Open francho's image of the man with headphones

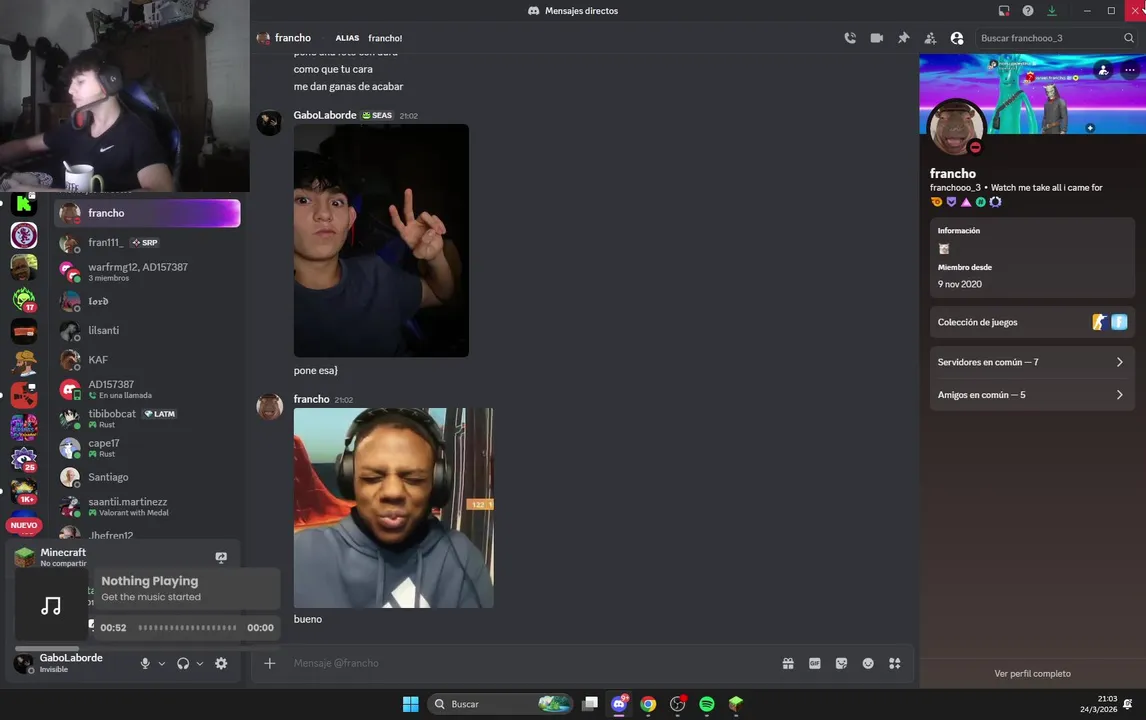pyautogui.click(x=393, y=508)
